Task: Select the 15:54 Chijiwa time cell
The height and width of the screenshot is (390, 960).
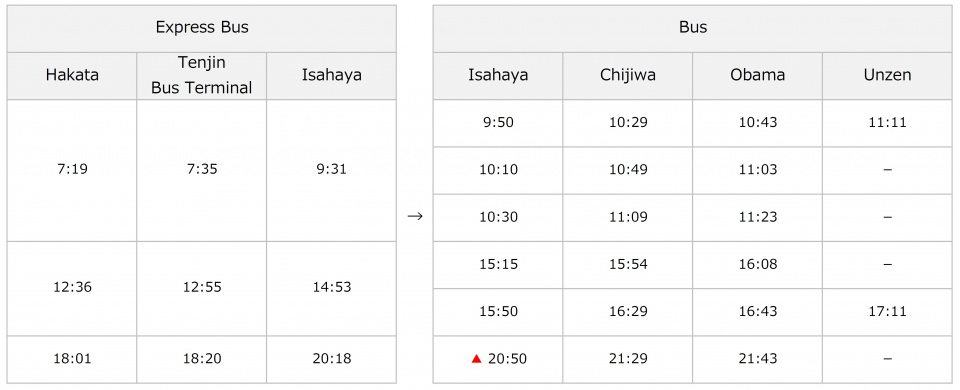Action: pos(628,264)
